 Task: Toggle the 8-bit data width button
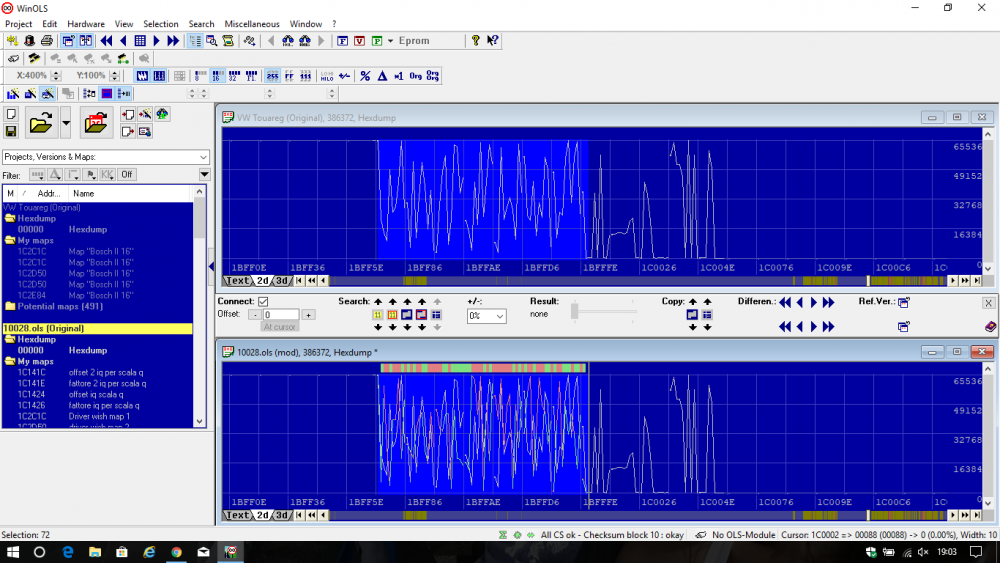tap(200, 76)
